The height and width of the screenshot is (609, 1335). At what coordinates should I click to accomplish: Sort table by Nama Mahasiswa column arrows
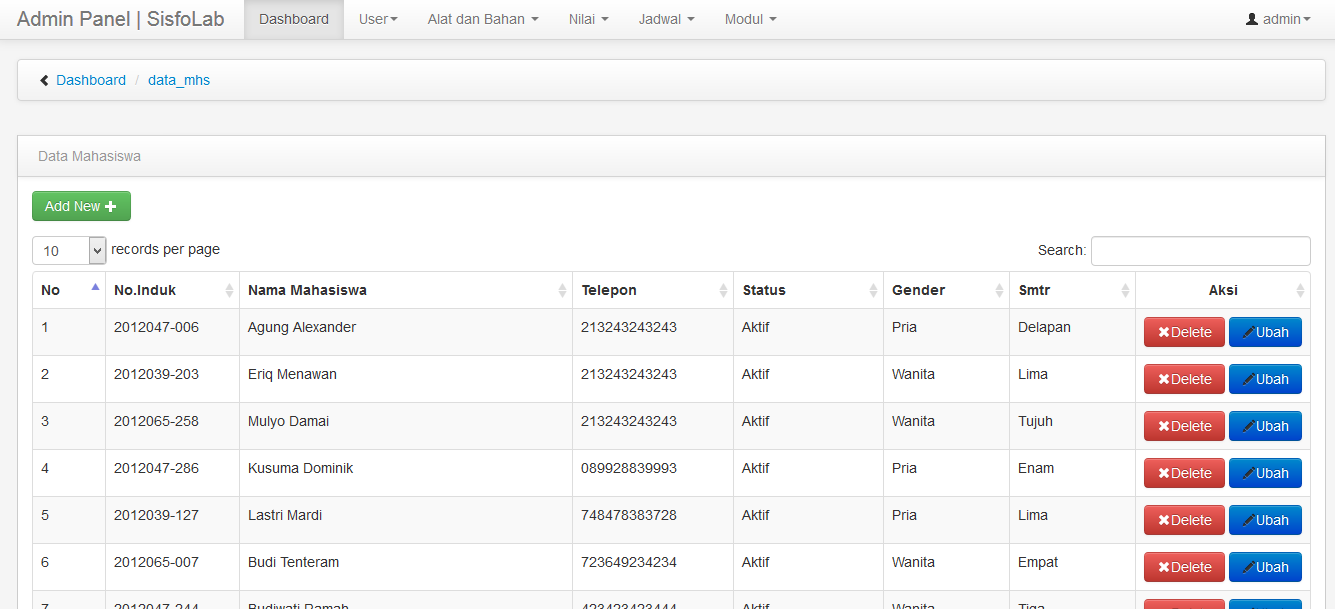pos(562,291)
